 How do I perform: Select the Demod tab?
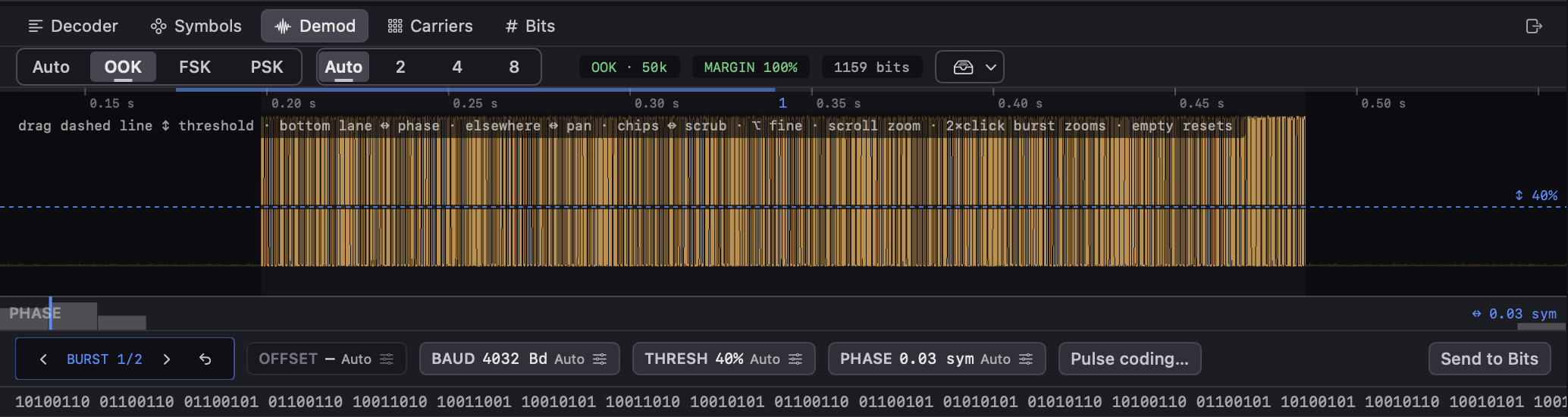click(315, 26)
